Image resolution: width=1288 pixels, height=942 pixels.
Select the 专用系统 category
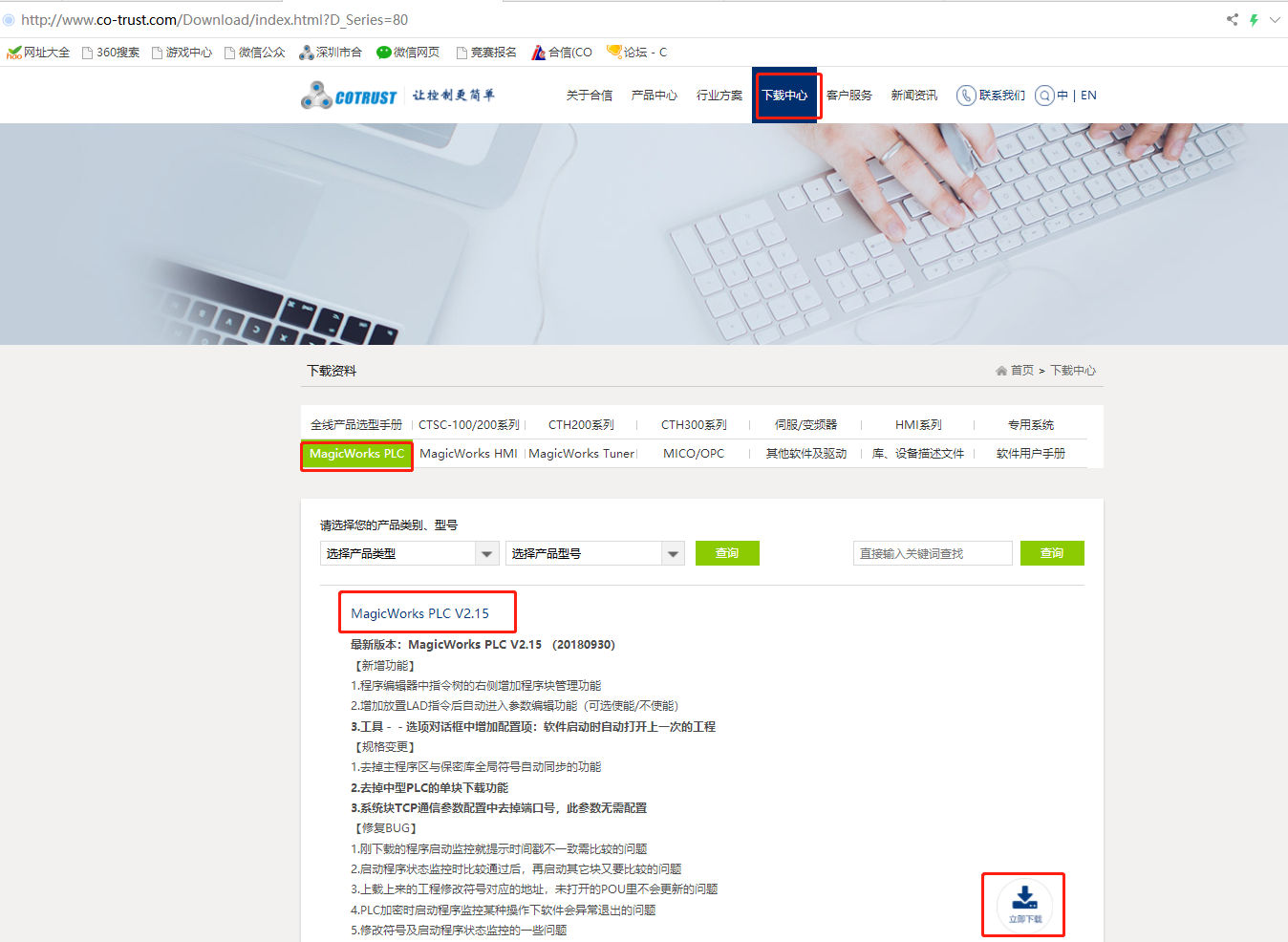[1031, 425]
